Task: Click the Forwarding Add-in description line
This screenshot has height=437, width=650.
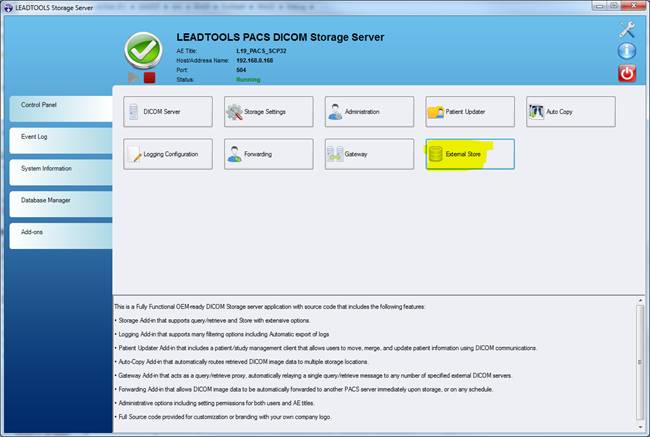Action: (x=306, y=389)
